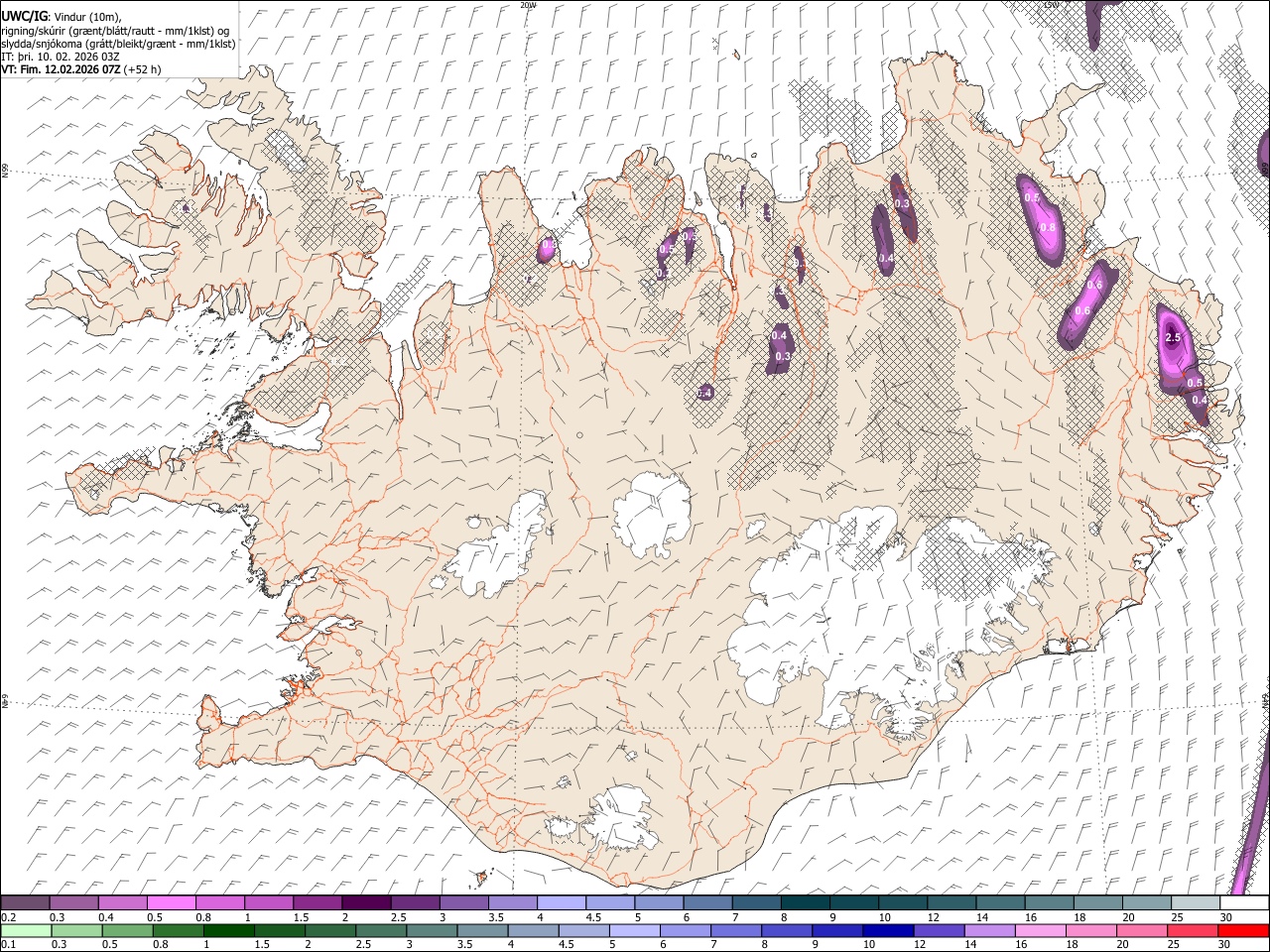Pick the dark teal snow-scale swatch labeled 8
The height and width of the screenshot is (952, 1270).
pyautogui.click(x=806, y=902)
